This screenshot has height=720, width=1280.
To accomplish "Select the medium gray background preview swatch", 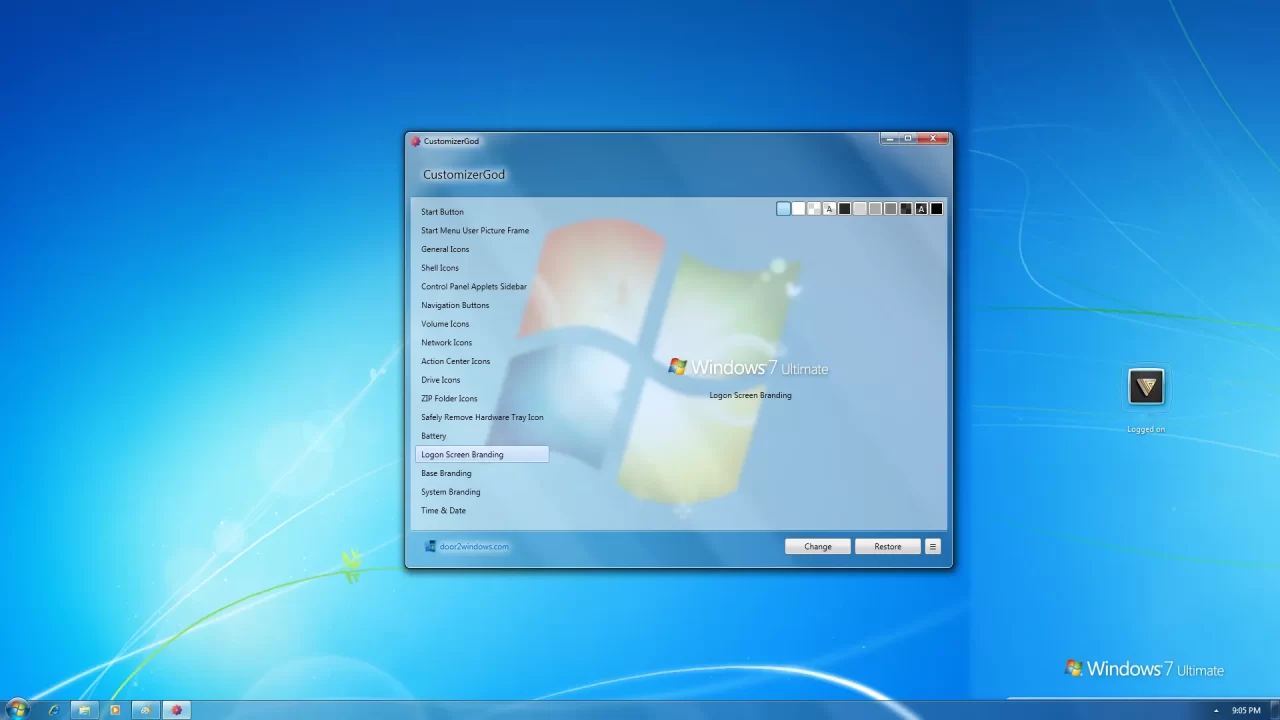I will 890,208.
